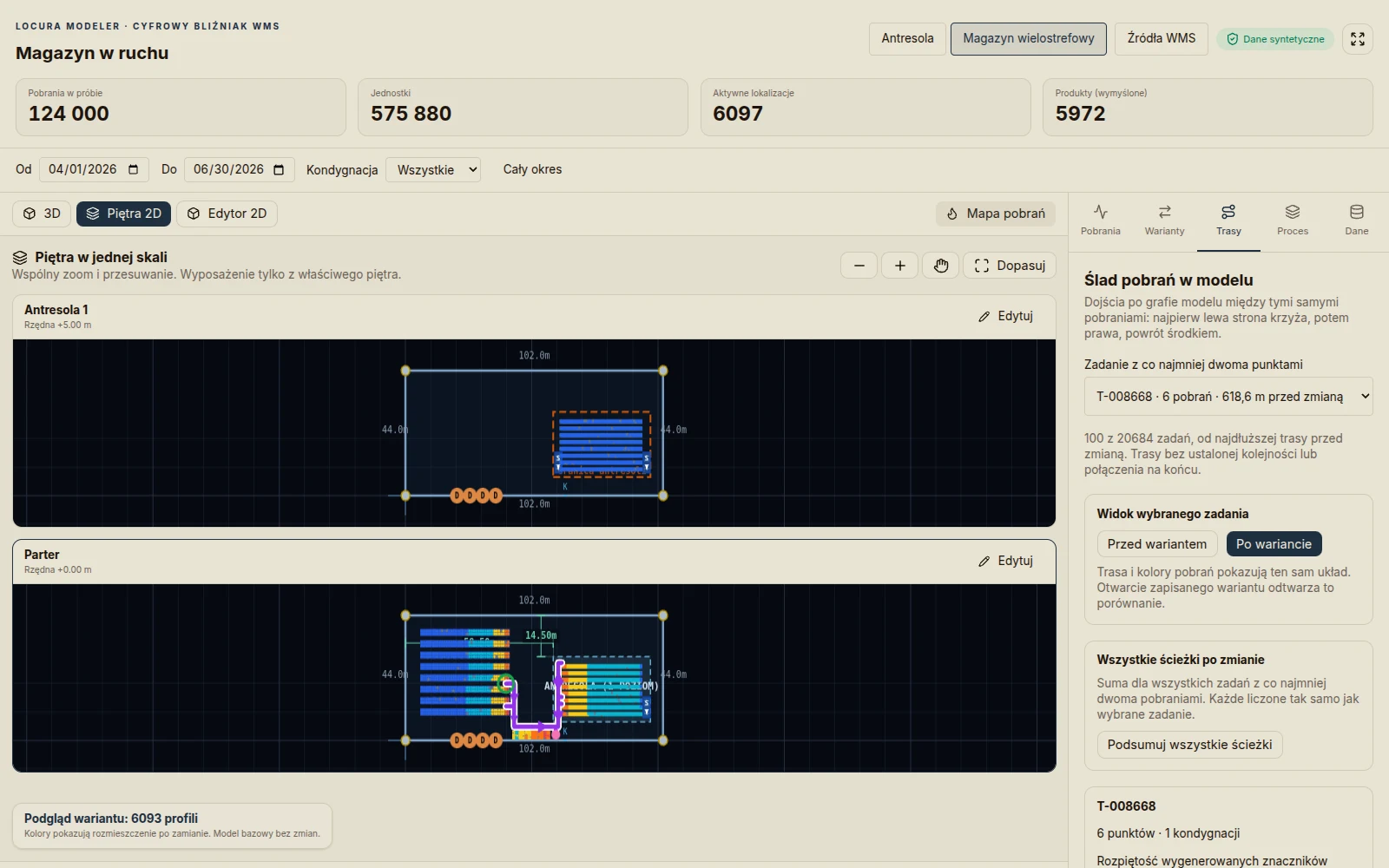
Task: Click the orange markers on the Antresola 1 floor
Action: 476,496
